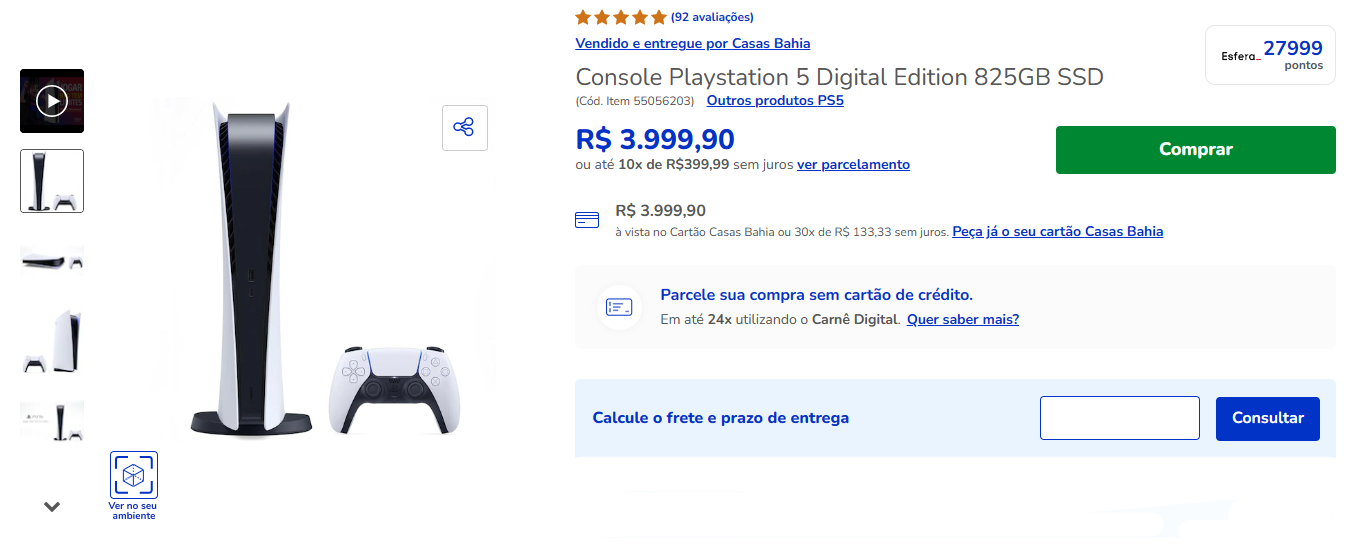
Task: Click the Carnê Digital booklet icon
Action: coord(620,307)
